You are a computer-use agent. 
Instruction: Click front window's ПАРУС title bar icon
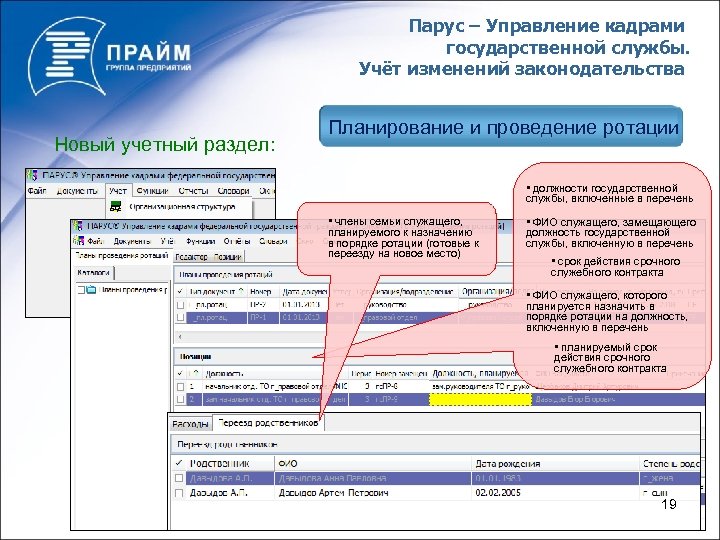[x=78, y=226]
